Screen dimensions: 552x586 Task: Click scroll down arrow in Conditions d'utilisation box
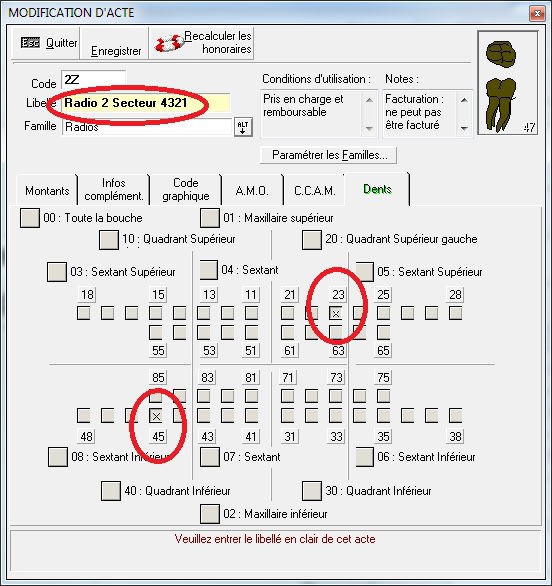coord(369,128)
